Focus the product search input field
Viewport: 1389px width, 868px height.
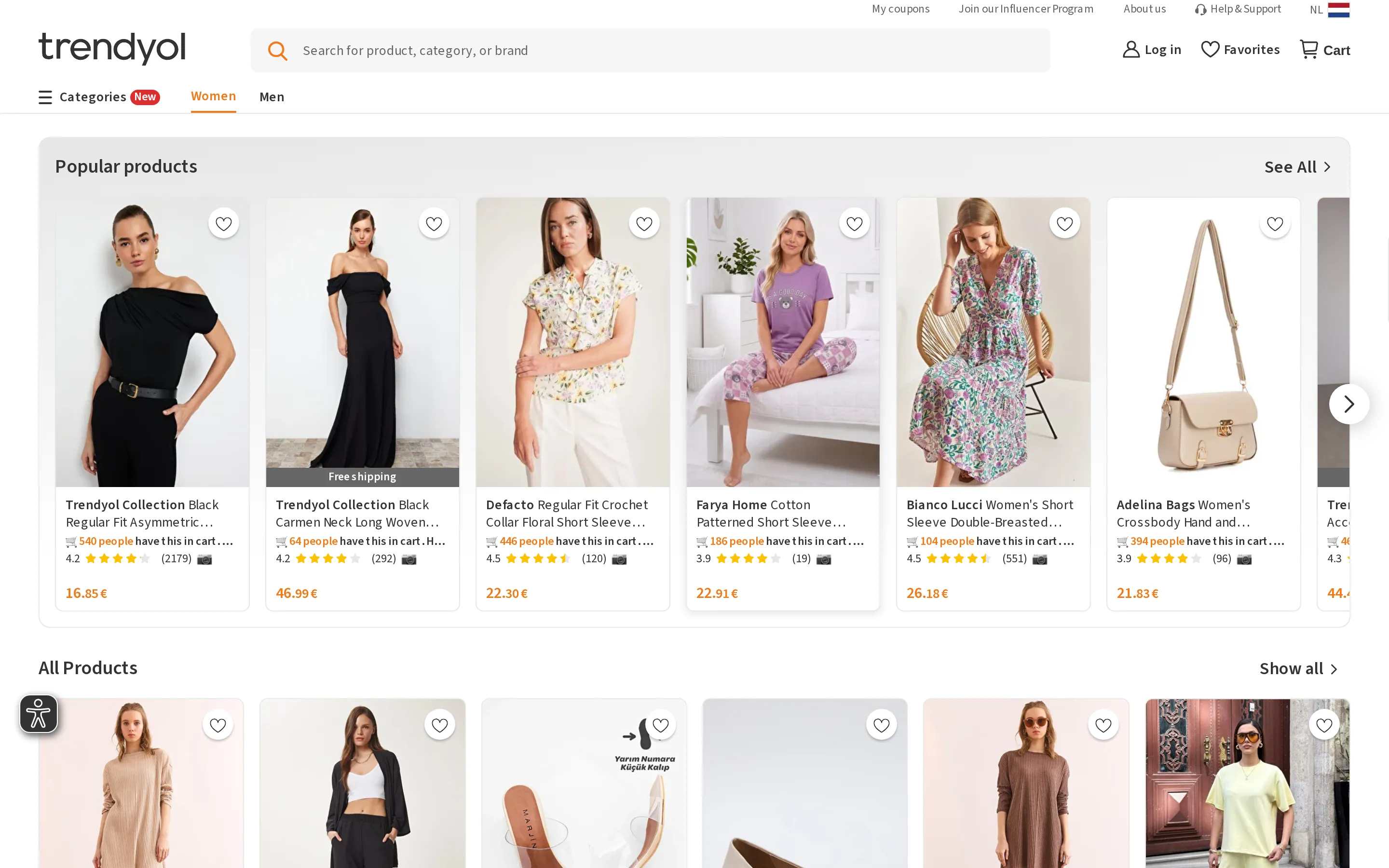click(650, 51)
